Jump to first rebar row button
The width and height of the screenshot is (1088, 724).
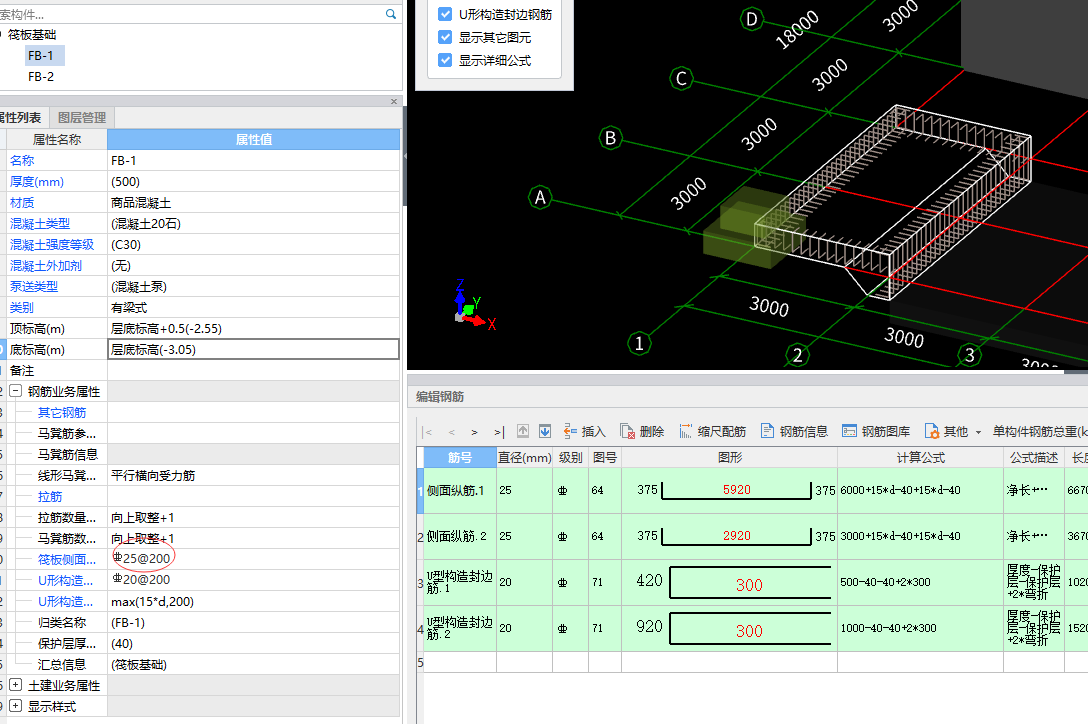[428, 432]
